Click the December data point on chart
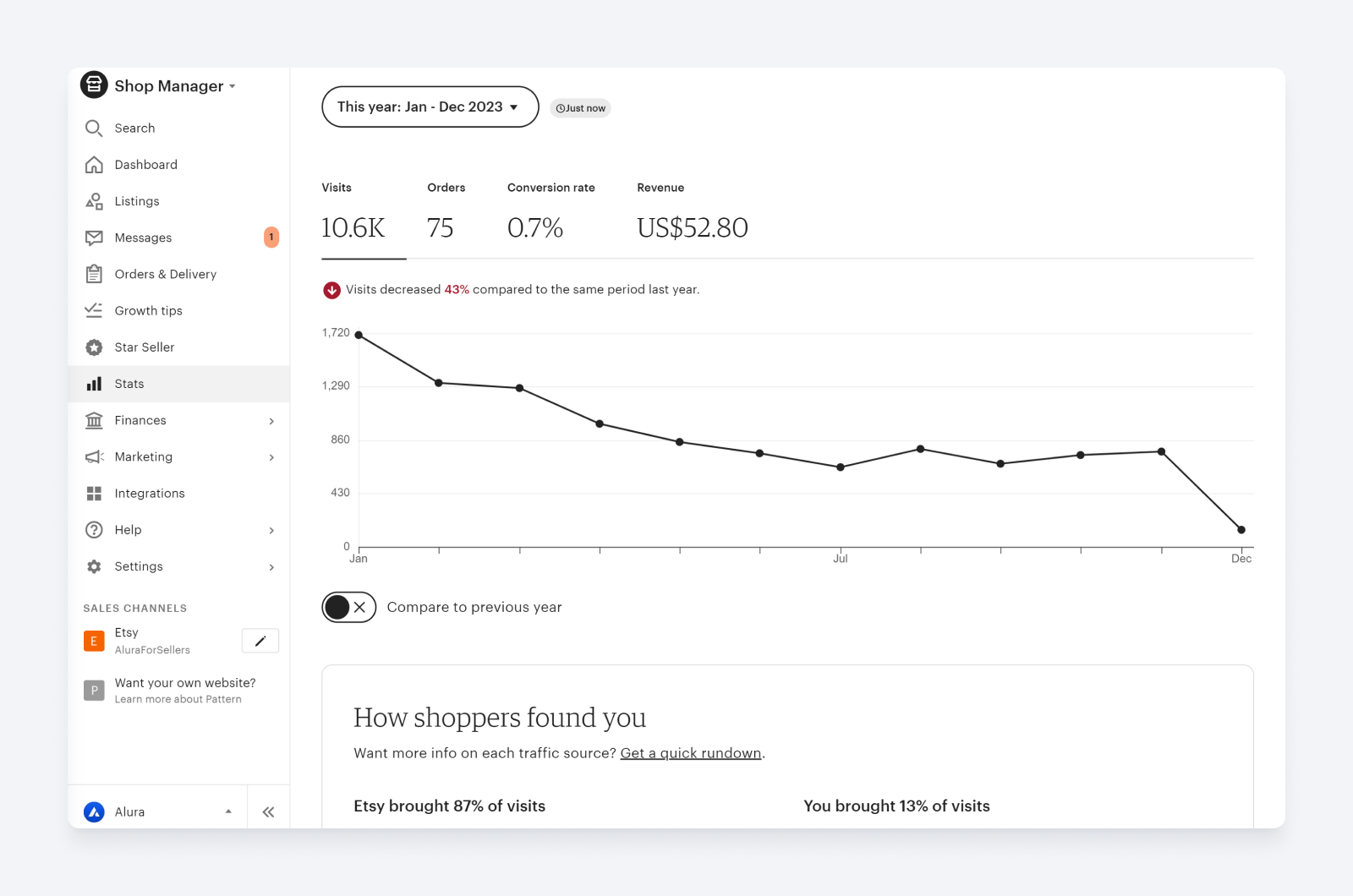Viewport: 1353px width, 896px height. 1241,530
